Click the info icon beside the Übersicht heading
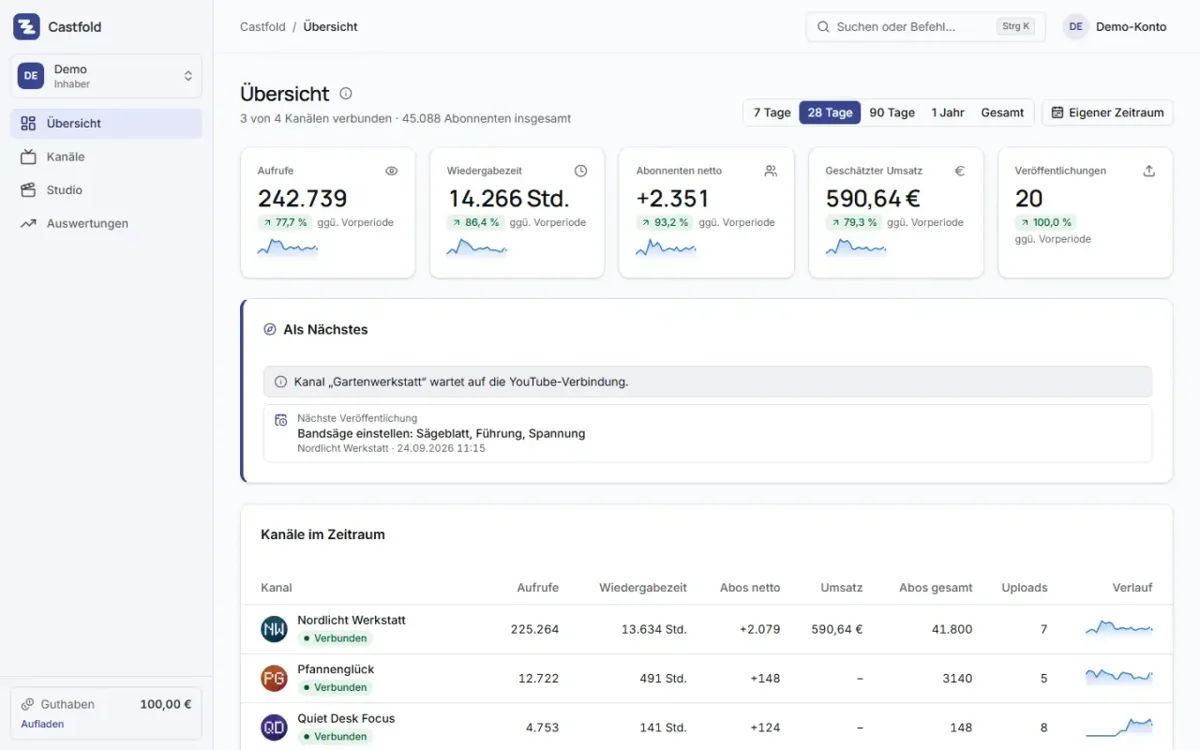Viewport: 1200px width, 750px height. (346, 94)
